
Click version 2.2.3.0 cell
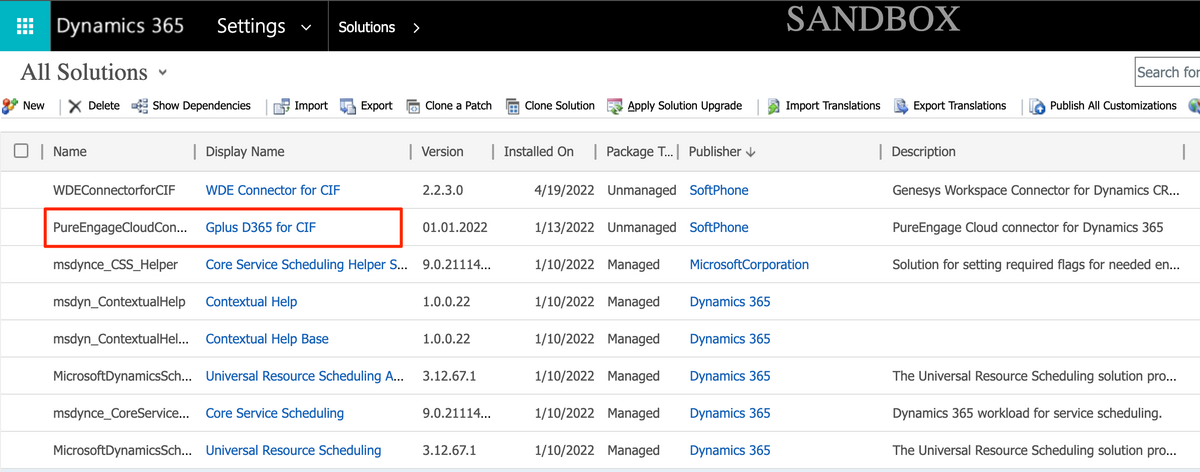tap(444, 190)
